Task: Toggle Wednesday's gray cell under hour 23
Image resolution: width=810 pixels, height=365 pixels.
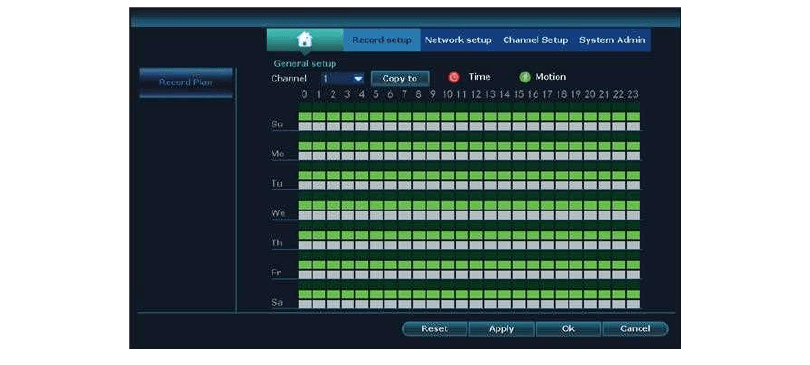Action: click(x=633, y=215)
